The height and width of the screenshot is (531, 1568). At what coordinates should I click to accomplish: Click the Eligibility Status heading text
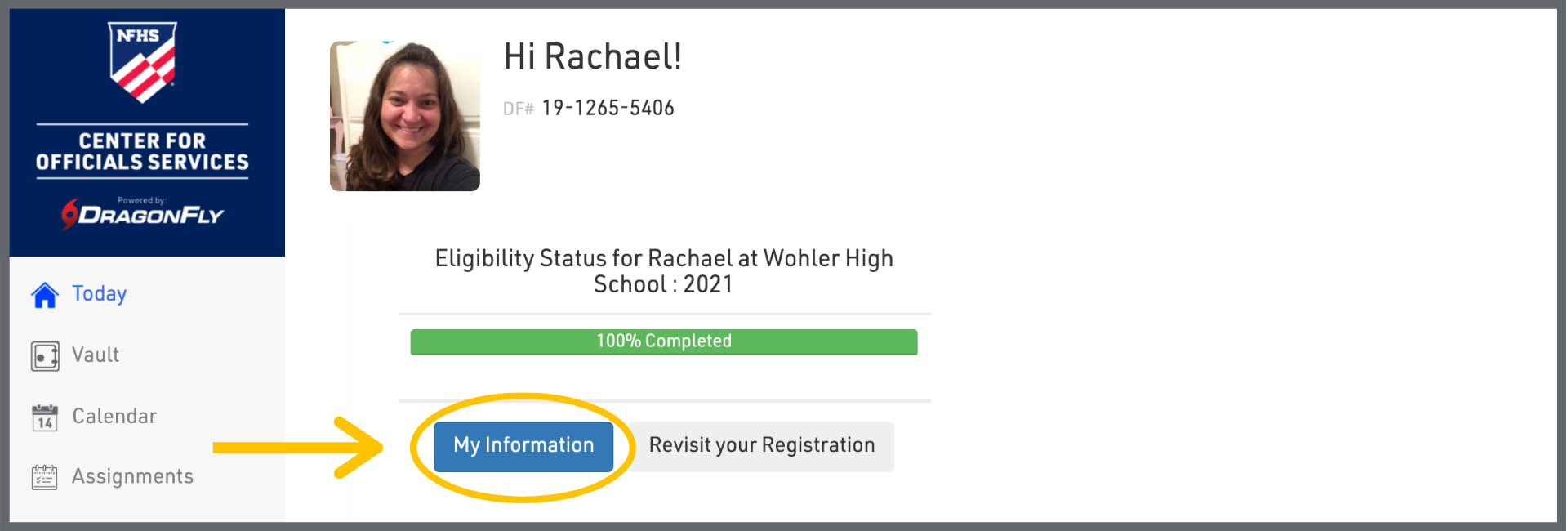(663, 271)
